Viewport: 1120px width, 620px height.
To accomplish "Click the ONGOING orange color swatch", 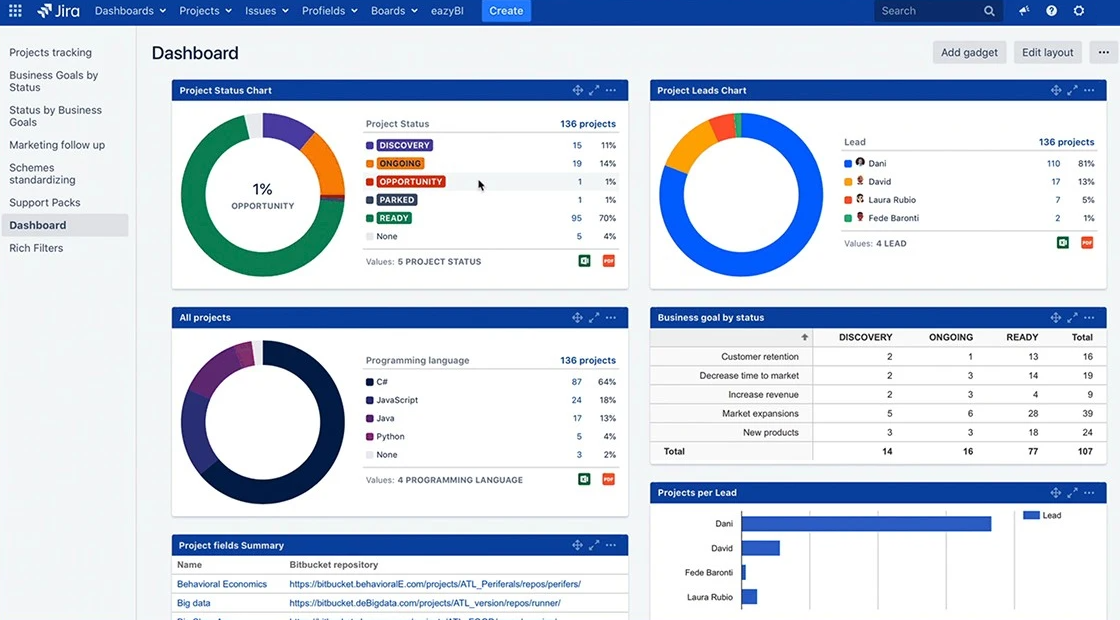I will [372, 163].
